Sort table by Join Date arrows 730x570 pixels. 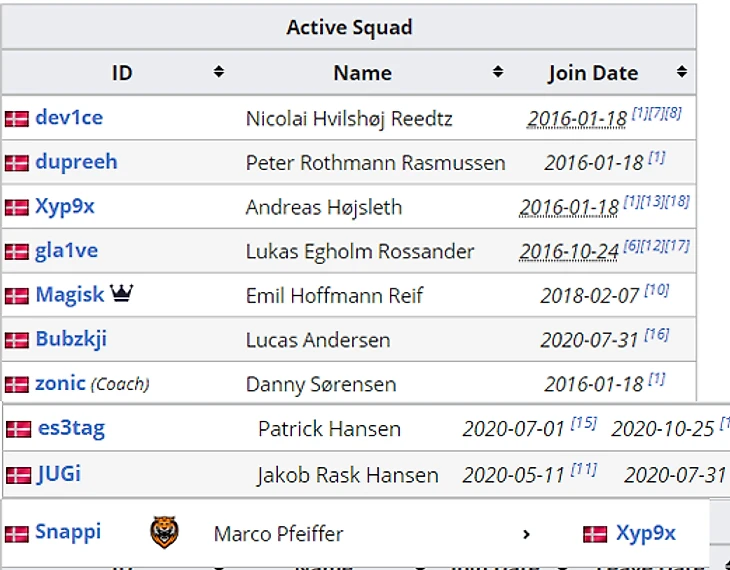(x=681, y=72)
